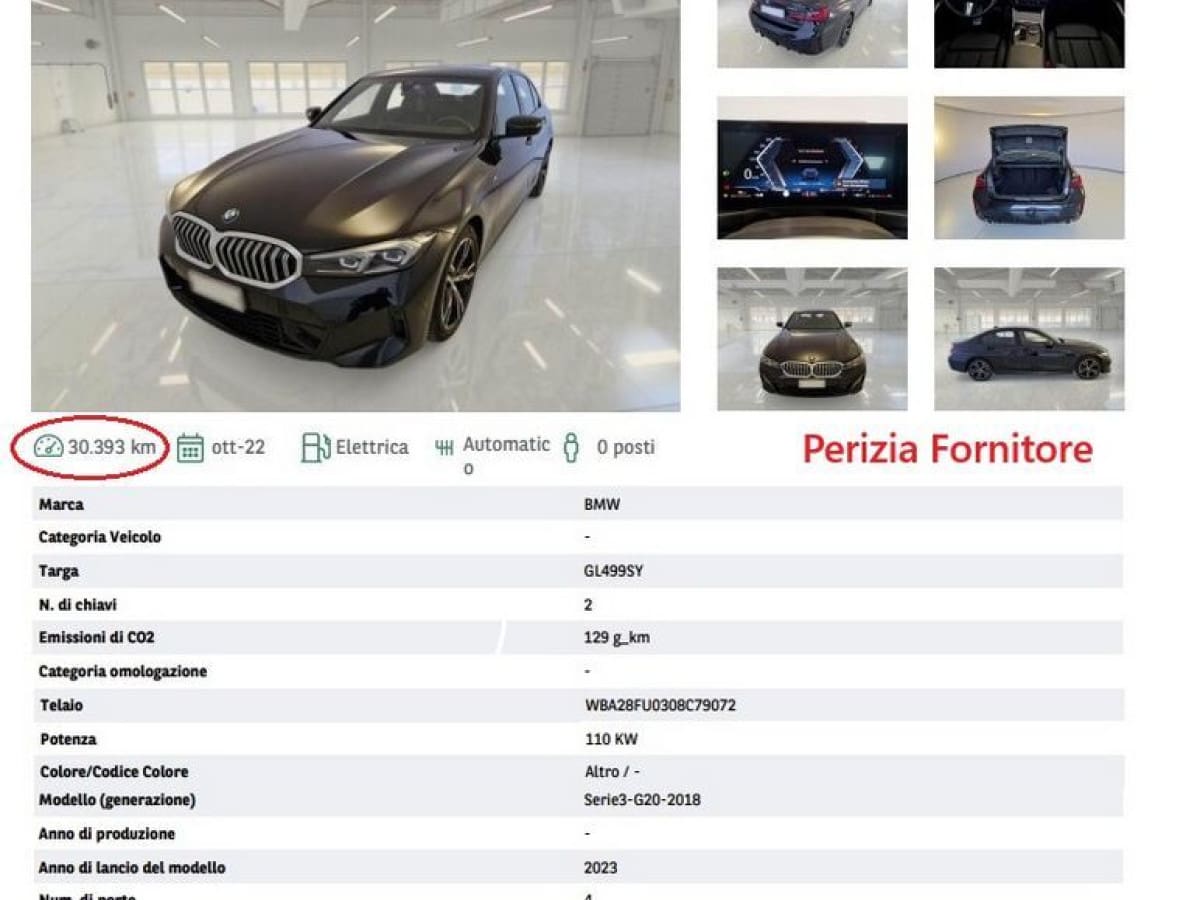The width and height of the screenshot is (1200, 900).
Task: Click the person seat icon beside 0 posti
Action: click(x=571, y=447)
